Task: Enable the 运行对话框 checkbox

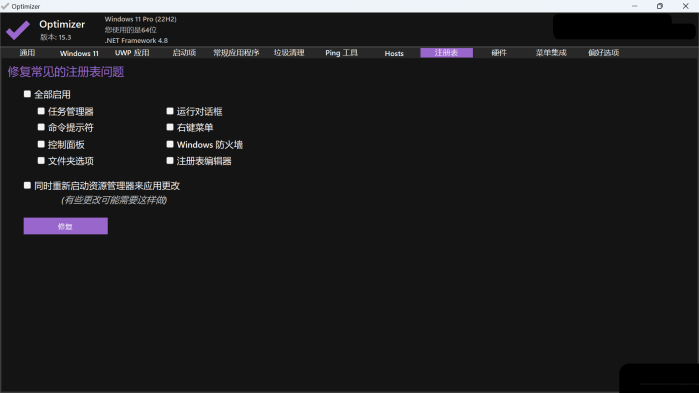Action: (170, 111)
